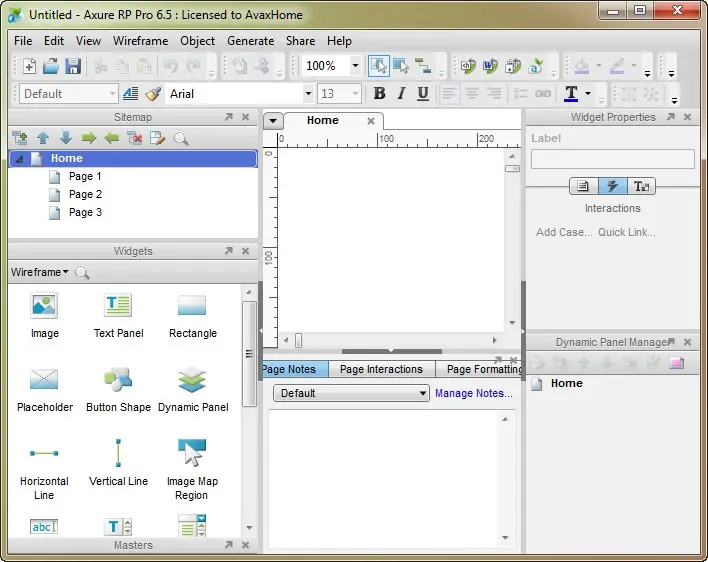Collapse the Home node in Sitemap
The image size is (708, 562).
click(x=19, y=158)
